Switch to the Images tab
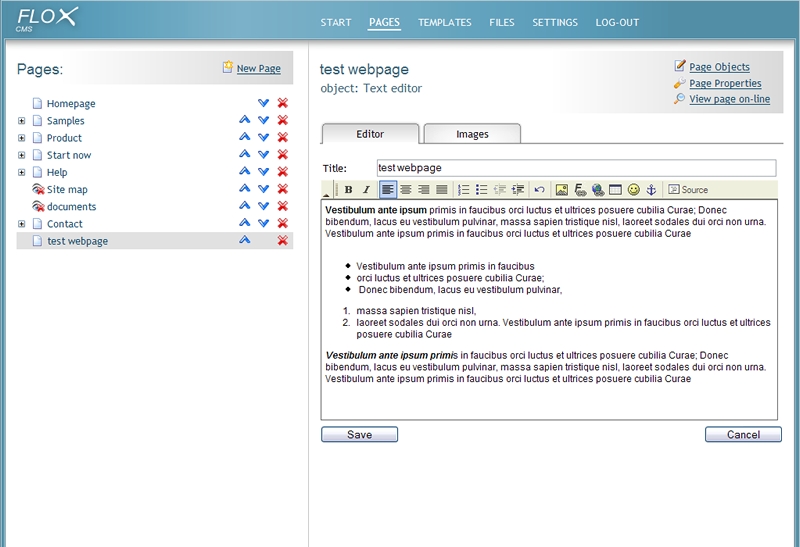 click(472, 134)
